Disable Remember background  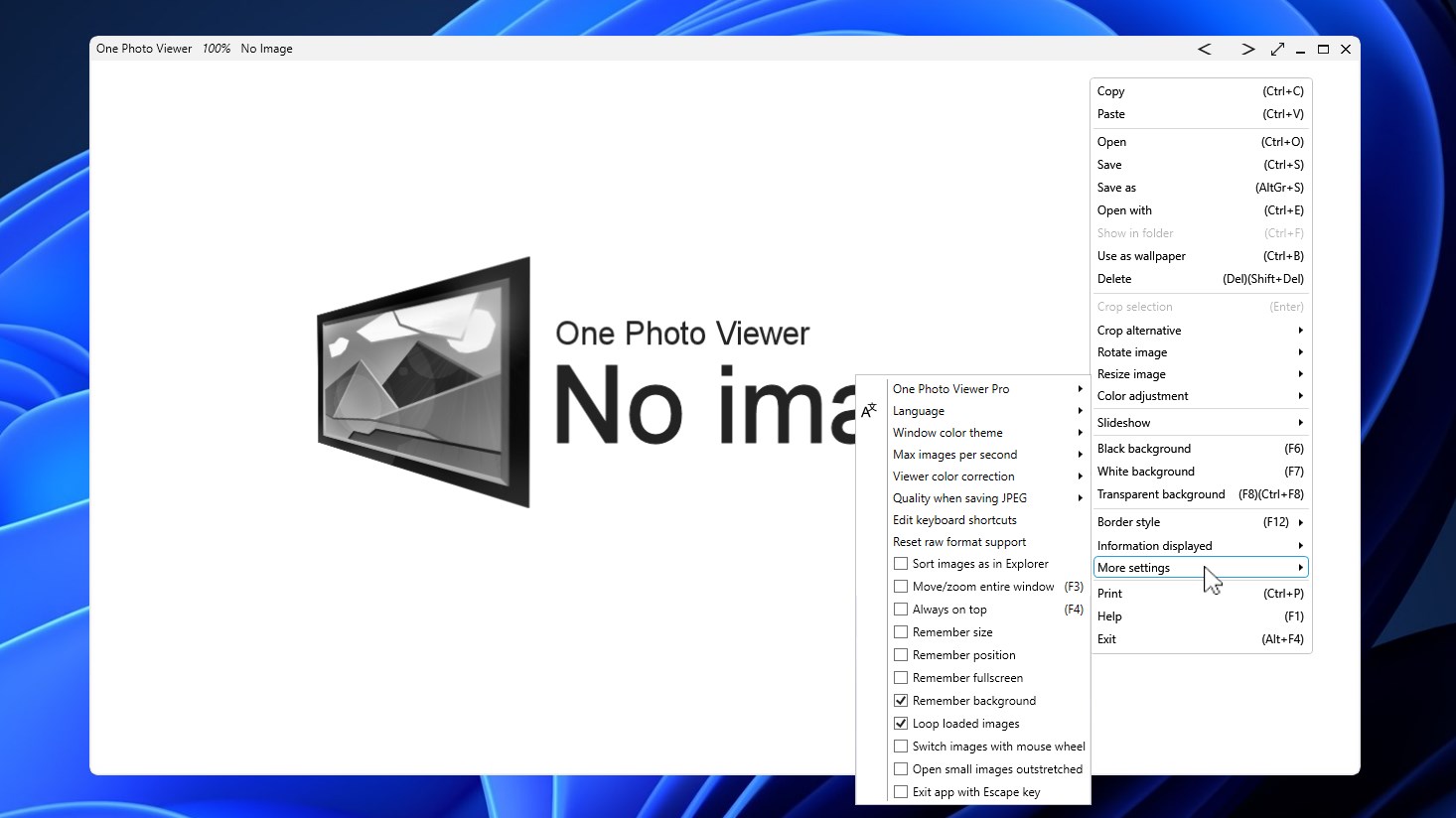(901, 700)
